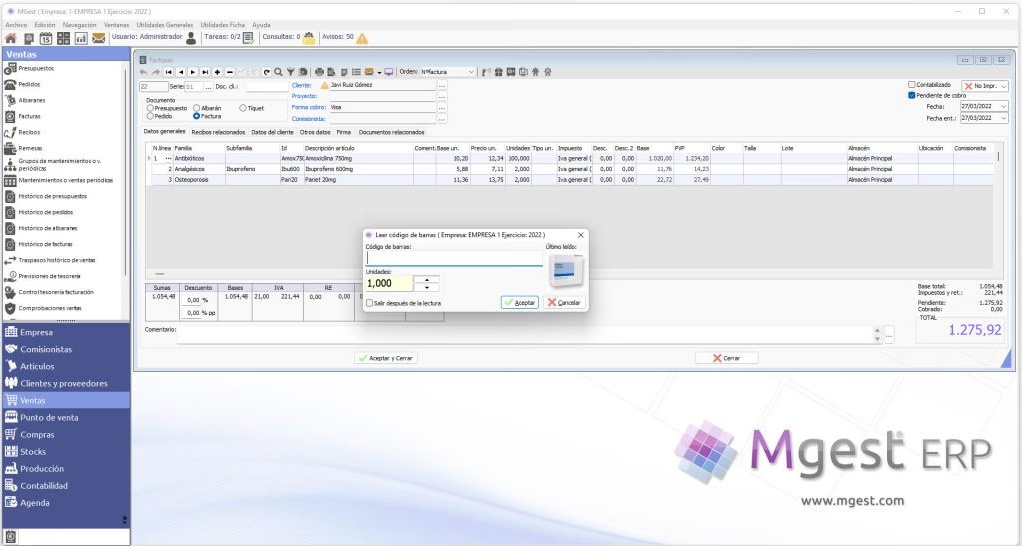Select the Albarán document radio button
The image size is (1022, 546).
[x=196, y=108]
